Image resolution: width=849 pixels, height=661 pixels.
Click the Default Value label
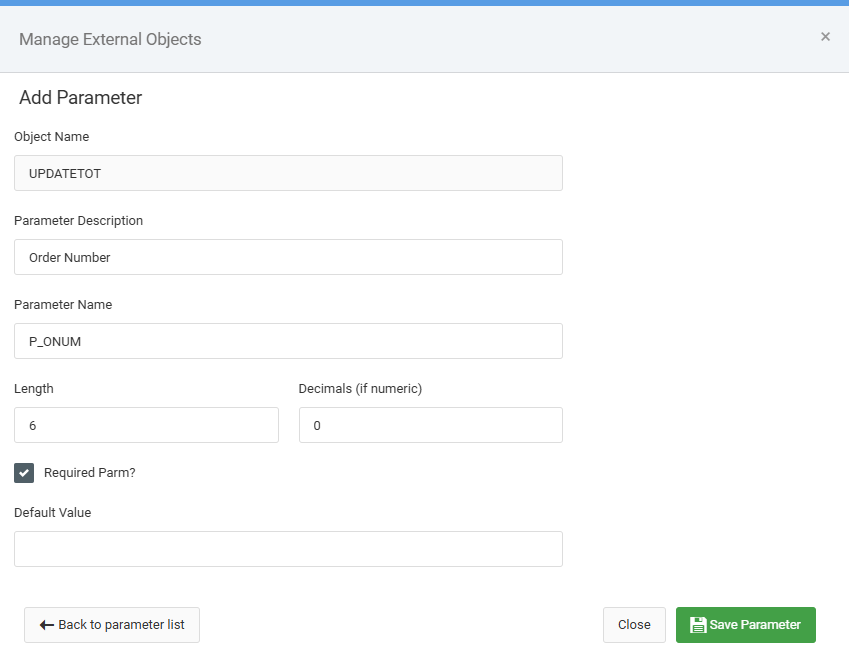click(53, 513)
